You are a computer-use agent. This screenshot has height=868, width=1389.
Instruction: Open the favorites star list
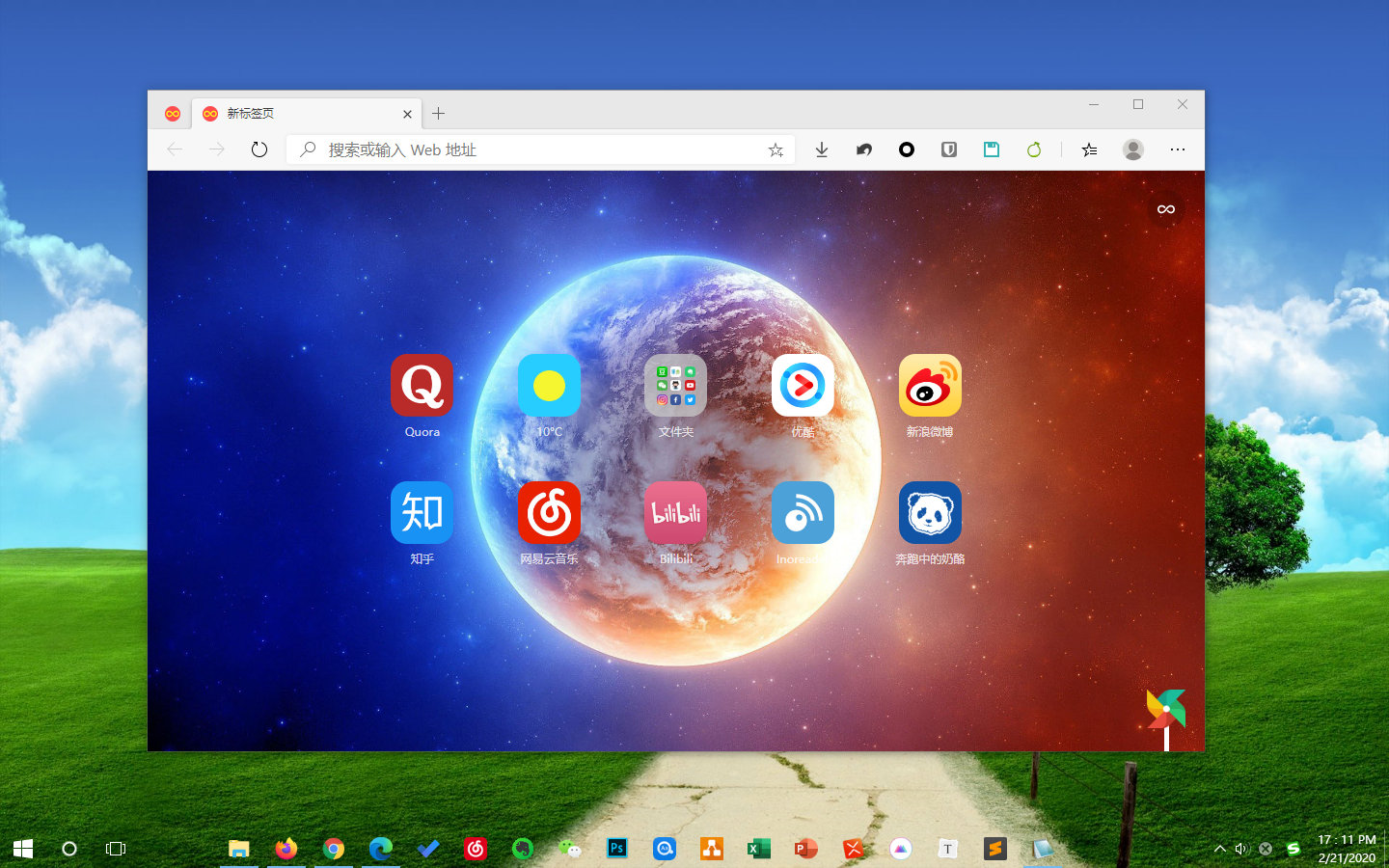pos(1089,149)
